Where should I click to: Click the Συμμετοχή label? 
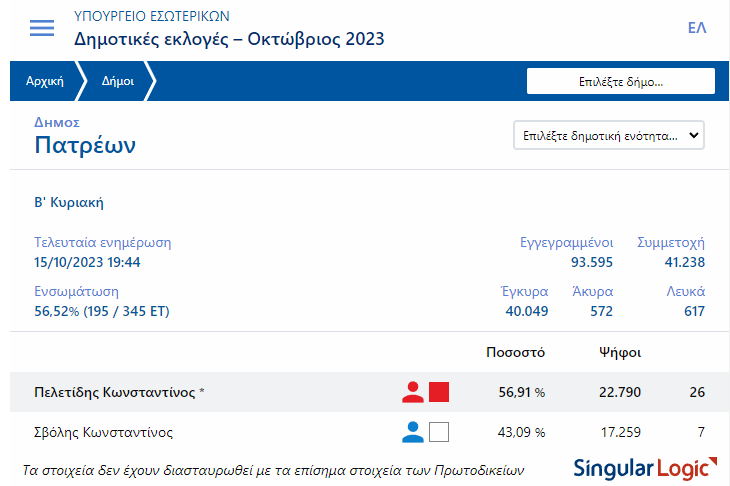pyautogui.click(x=671, y=243)
